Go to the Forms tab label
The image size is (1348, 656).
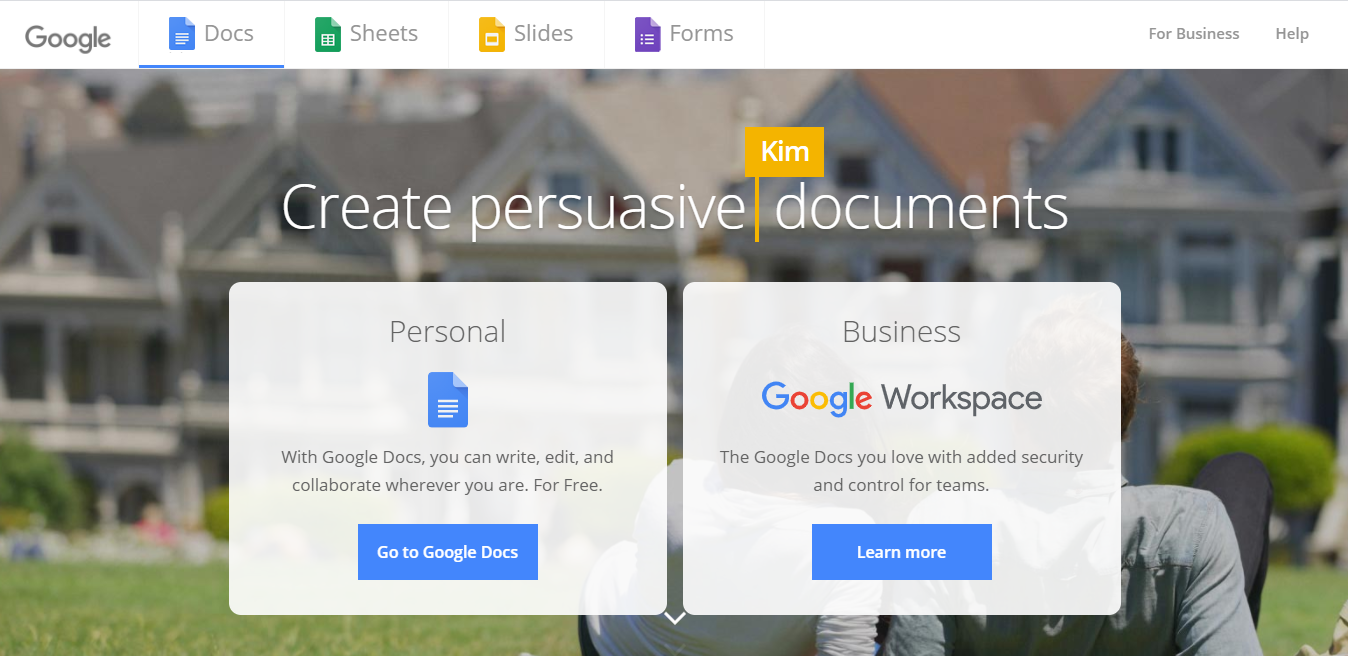pos(701,33)
